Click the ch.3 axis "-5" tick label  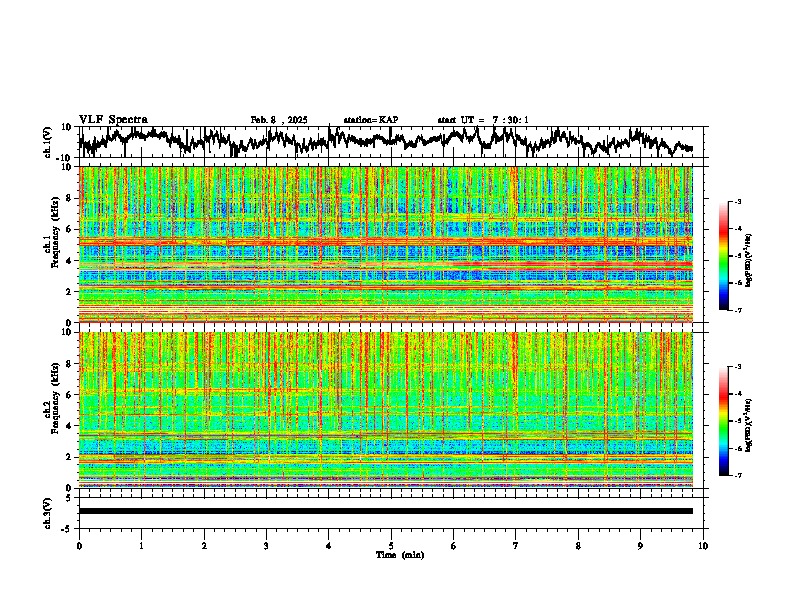(67, 529)
